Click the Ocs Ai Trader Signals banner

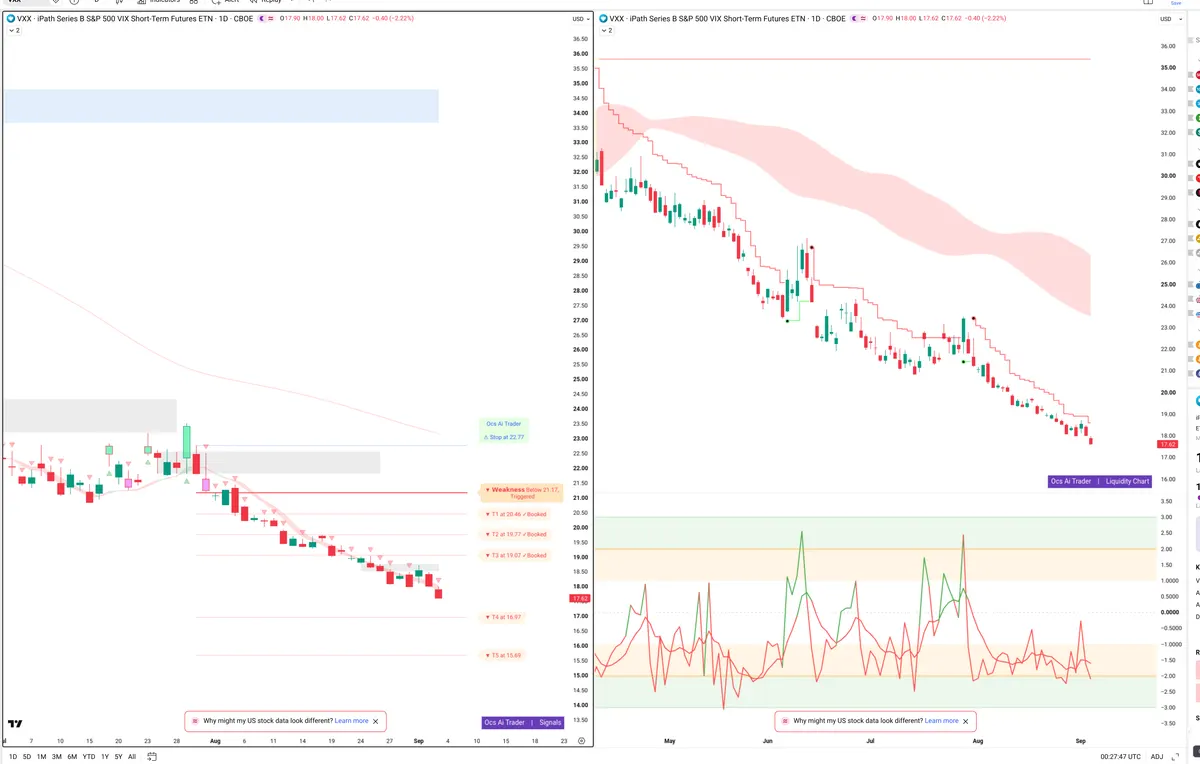(x=522, y=722)
